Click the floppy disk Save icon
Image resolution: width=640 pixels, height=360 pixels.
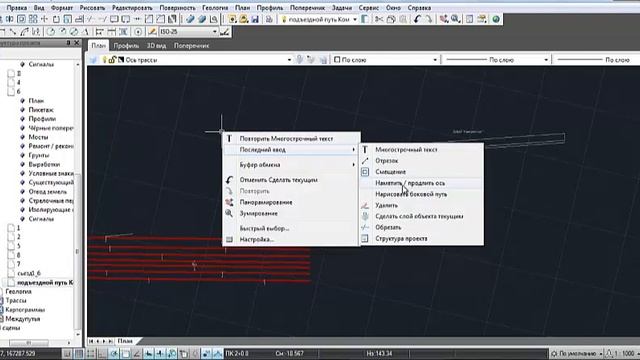tap(255, 19)
